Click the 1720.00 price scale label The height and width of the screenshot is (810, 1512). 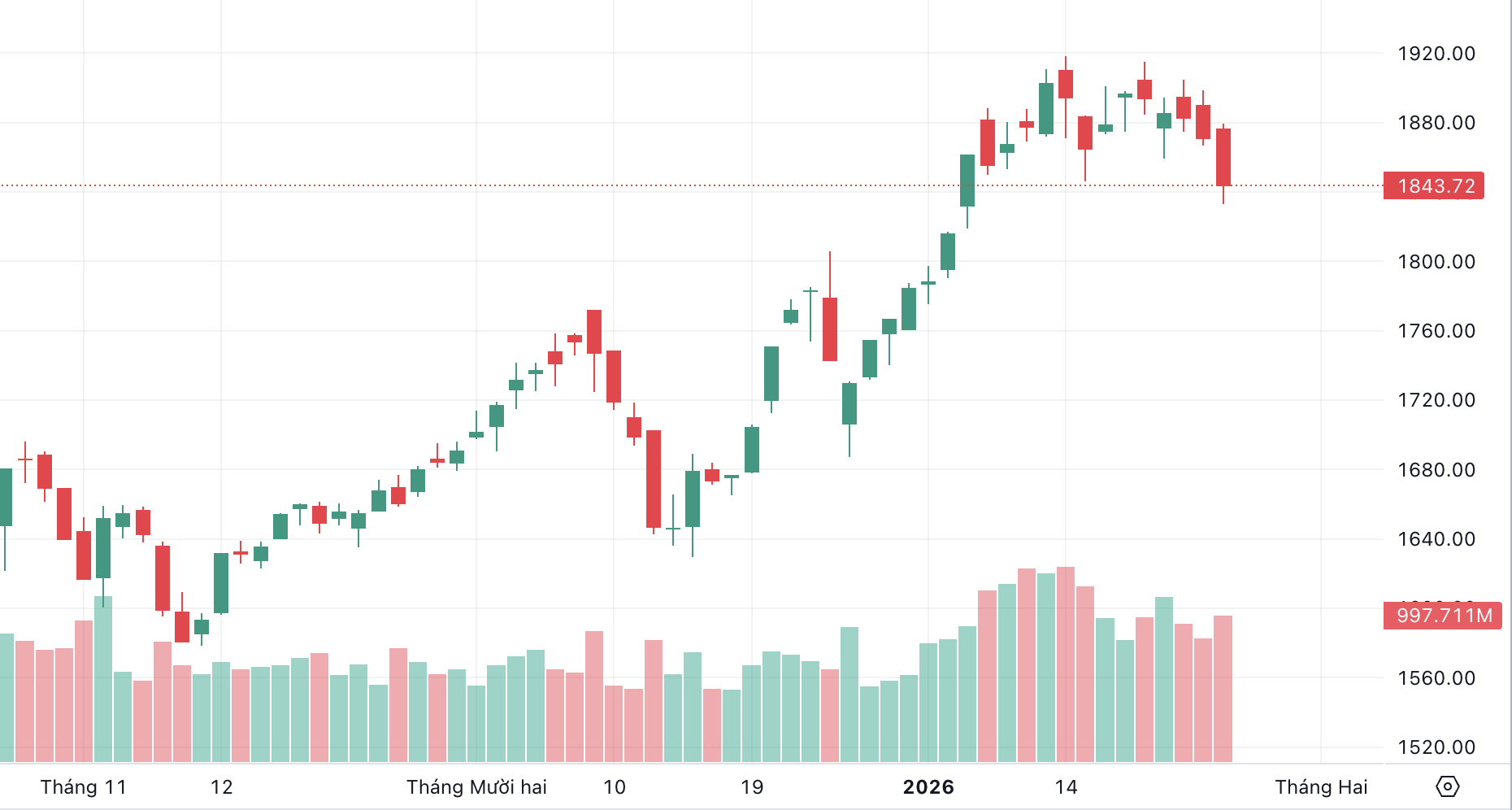(x=1436, y=400)
